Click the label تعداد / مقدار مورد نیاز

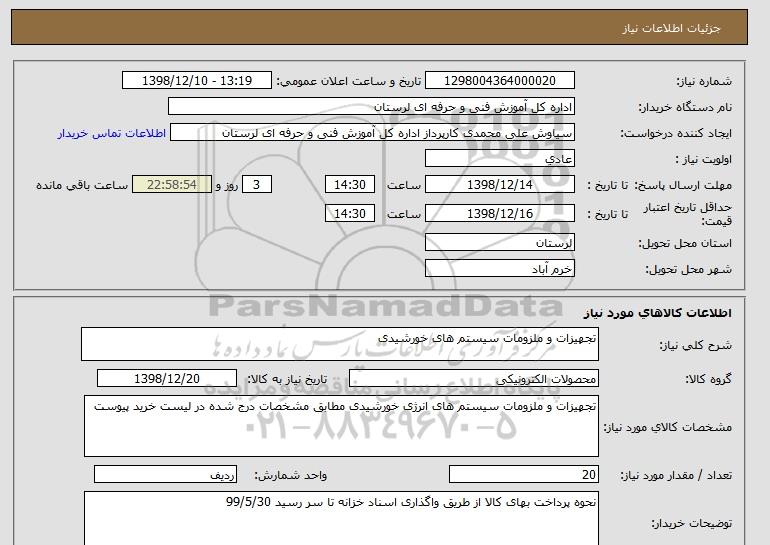676,475
